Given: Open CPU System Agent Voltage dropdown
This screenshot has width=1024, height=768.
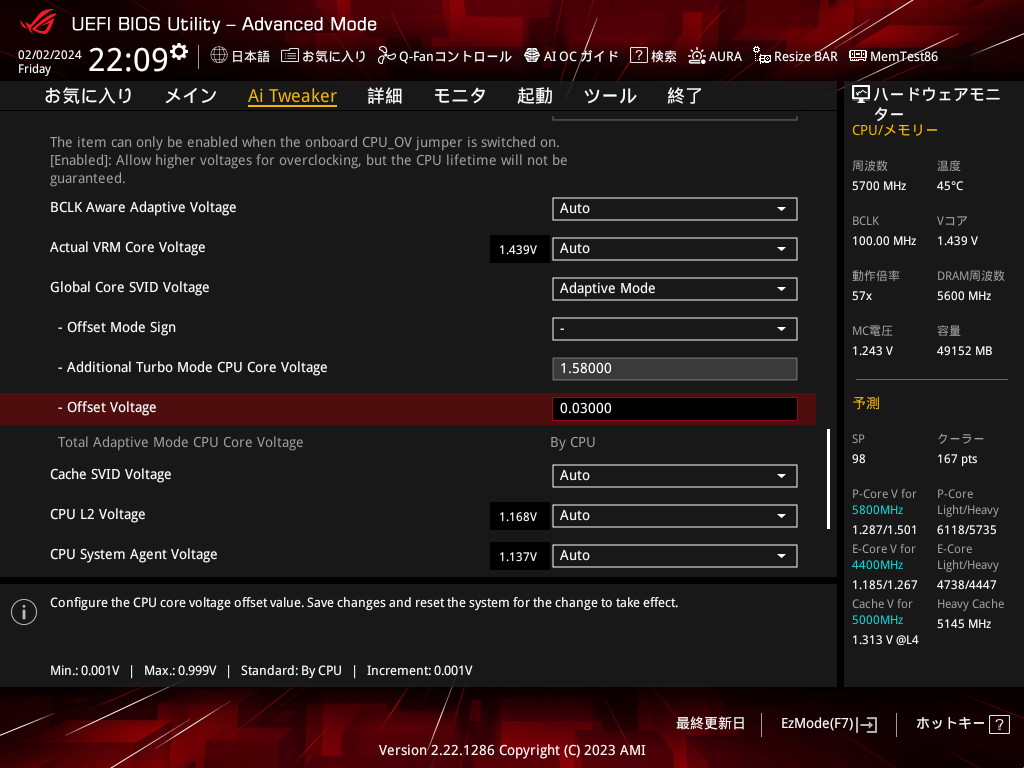Looking at the screenshot, I should [x=675, y=556].
